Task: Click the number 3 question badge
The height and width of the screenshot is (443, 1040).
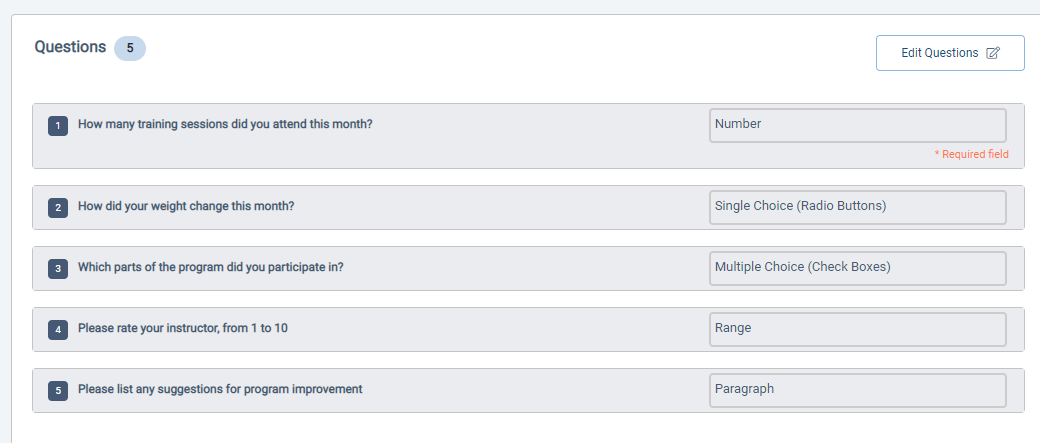Action: tap(58, 268)
